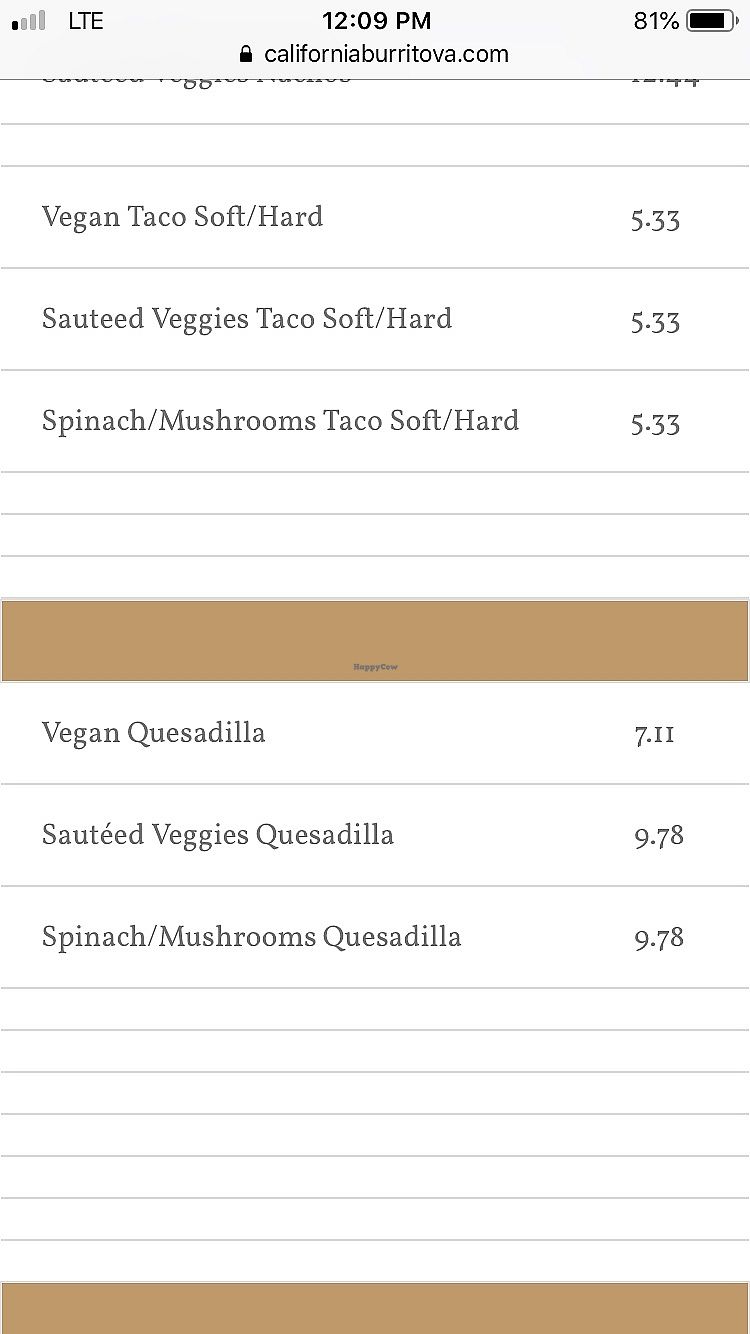The image size is (750, 1334).
Task: Click the 5.33 price for Spinach/Mushrooms Taco
Action: tap(655, 424)
